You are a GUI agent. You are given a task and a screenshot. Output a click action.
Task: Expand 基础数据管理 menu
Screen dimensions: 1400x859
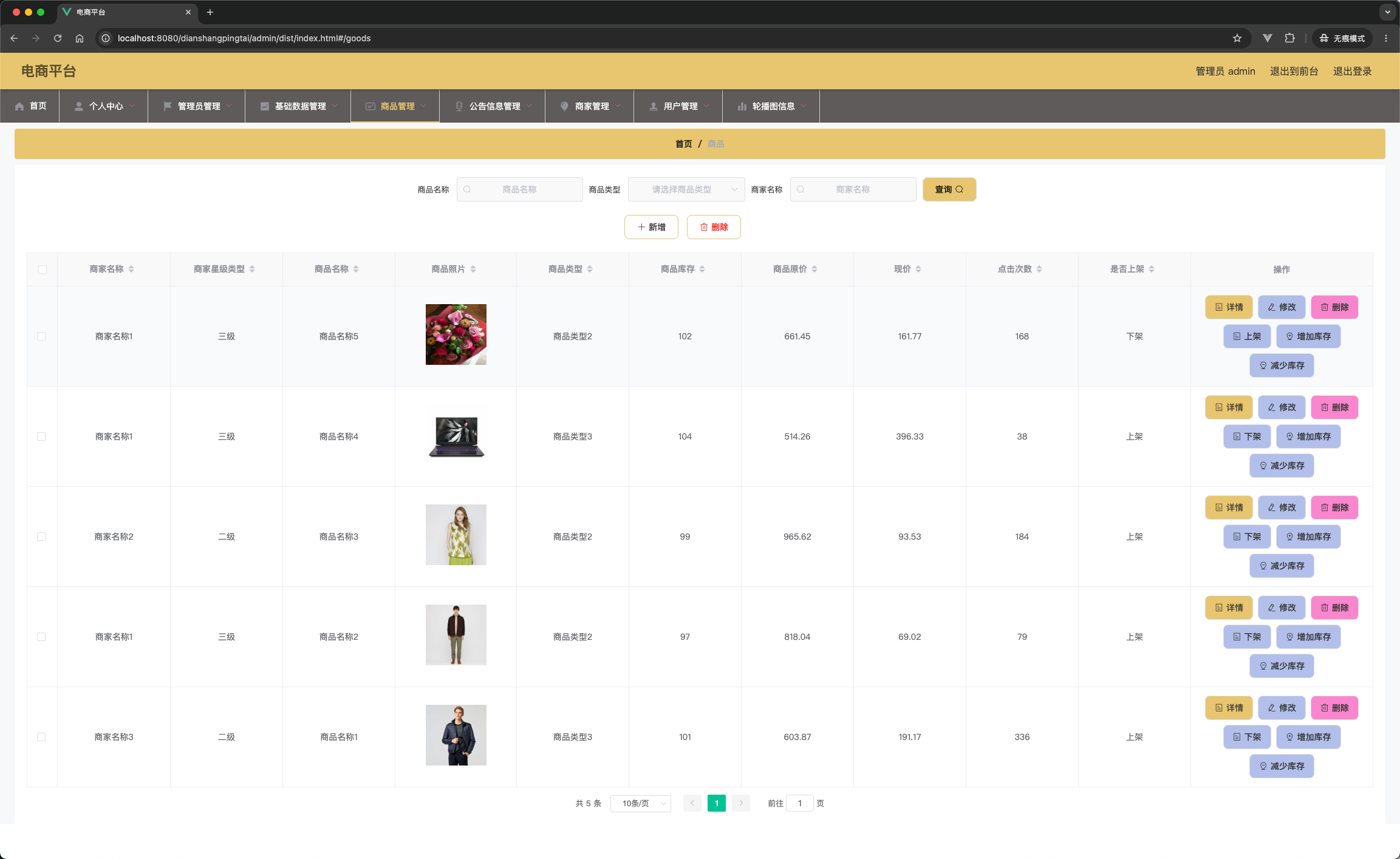pyautogui.click(x=298, y=106)
